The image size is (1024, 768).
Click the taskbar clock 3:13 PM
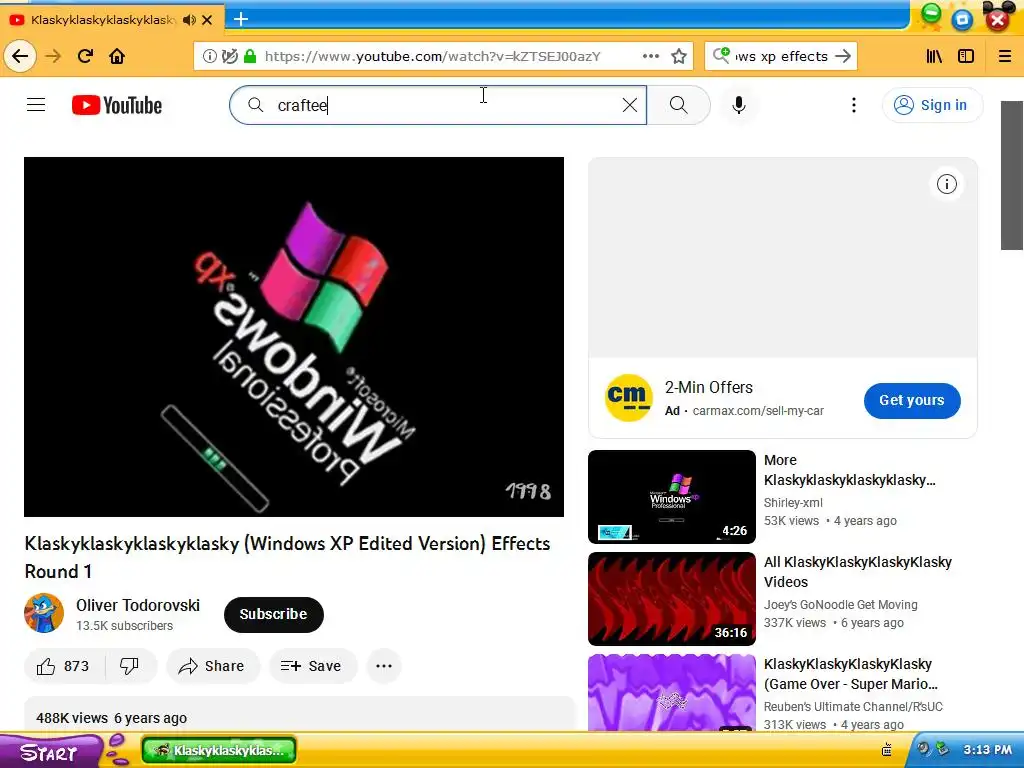(987, 750)
